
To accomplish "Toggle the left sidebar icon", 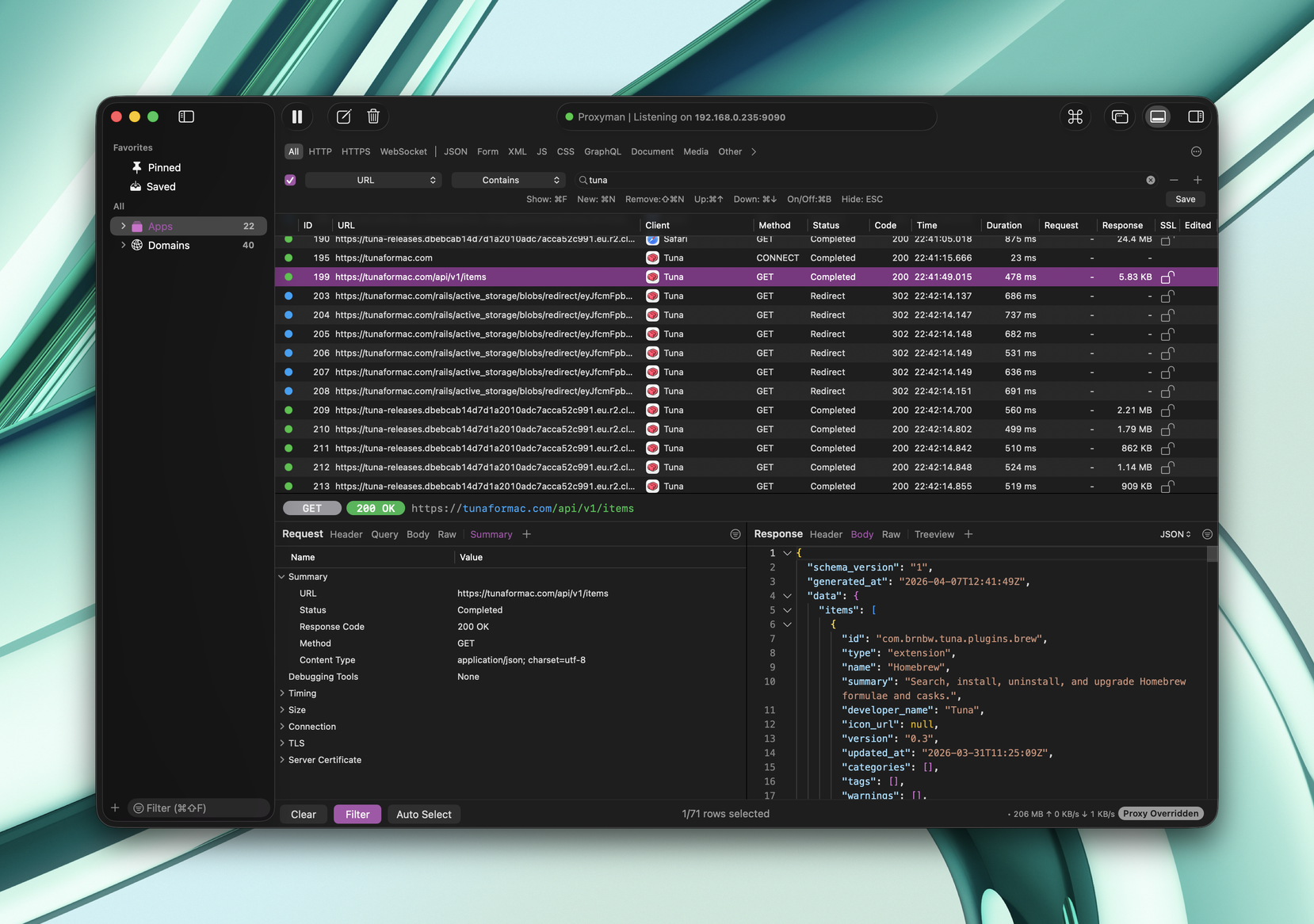I will pyautogui.click(x=186, y=117).
